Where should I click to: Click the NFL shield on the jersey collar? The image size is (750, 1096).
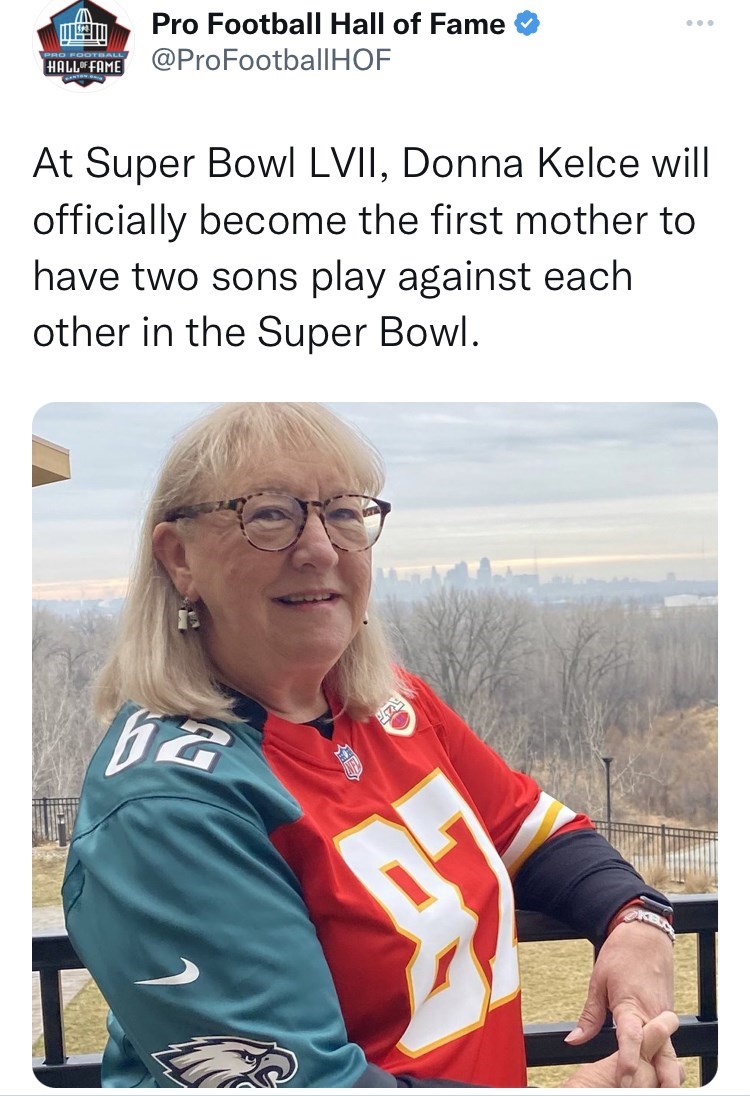tap(349, 761)
